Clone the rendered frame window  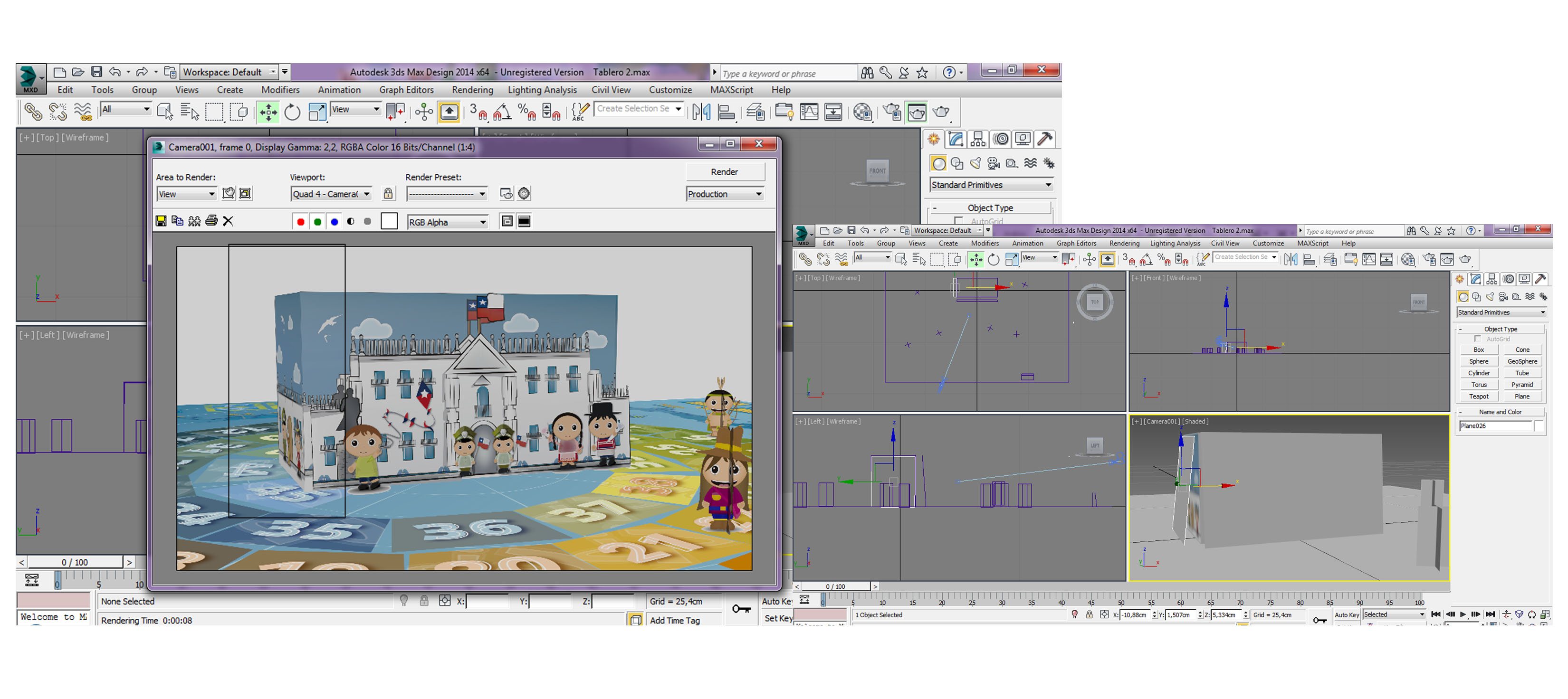pos(194,221)
